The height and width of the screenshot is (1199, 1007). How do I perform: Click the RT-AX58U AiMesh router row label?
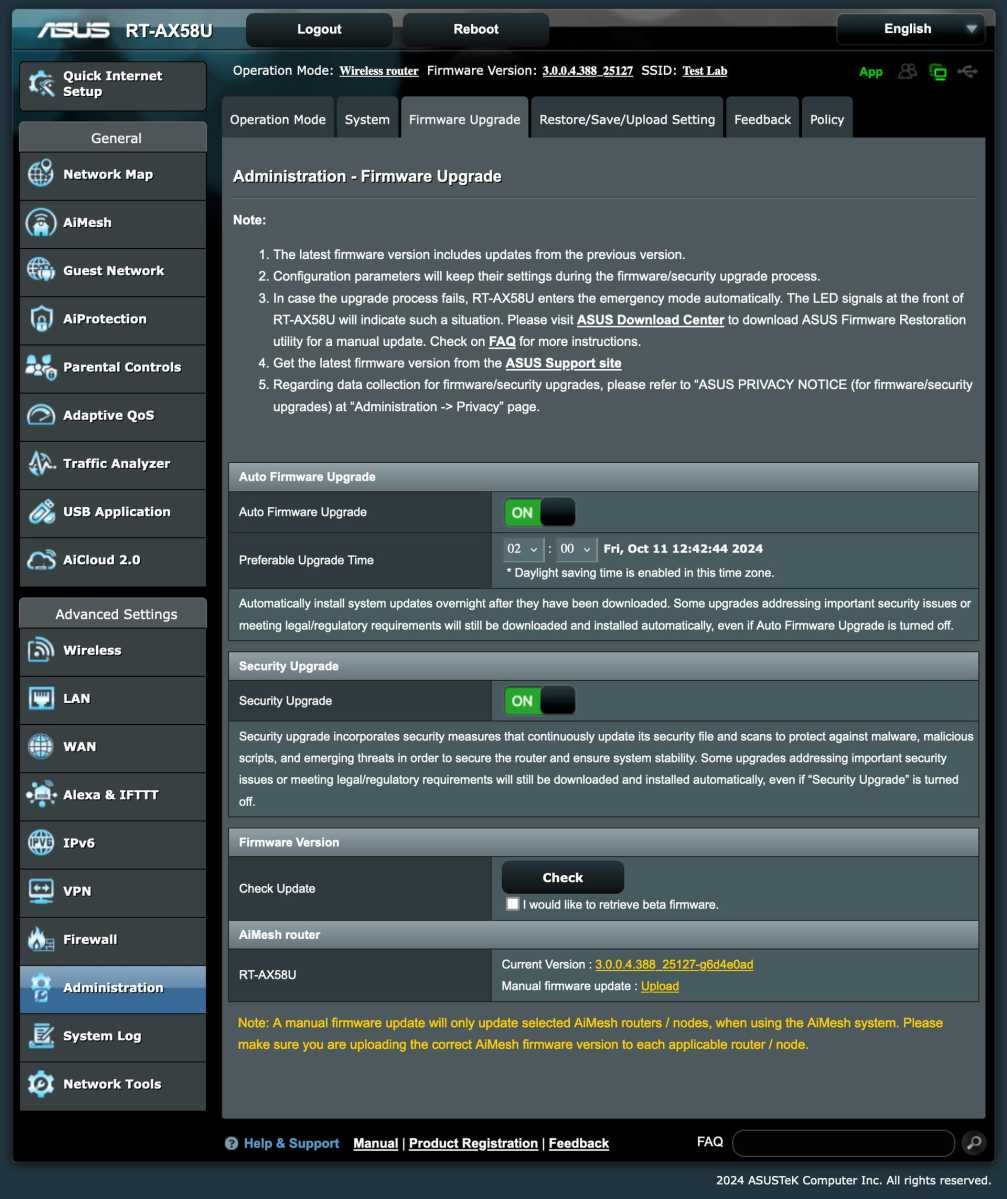[267, 975]
